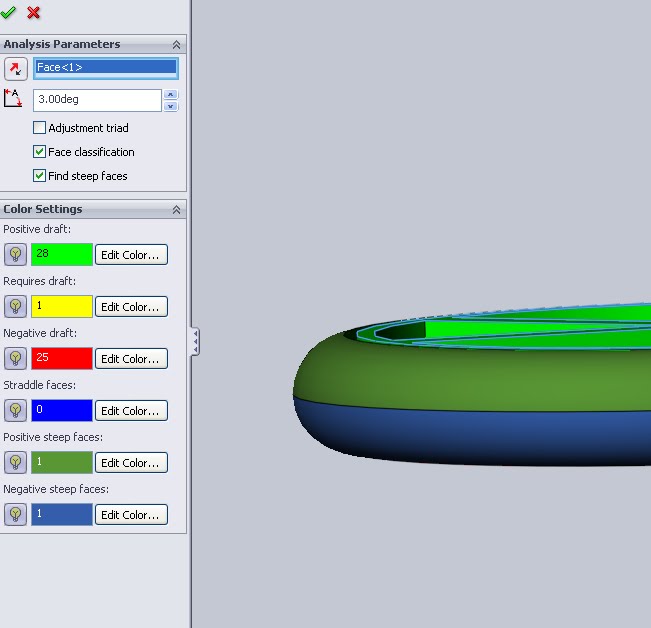Increase the draft angle with up spinner
Viewport: 651px width, 628px height.
(x=171, y=94)
